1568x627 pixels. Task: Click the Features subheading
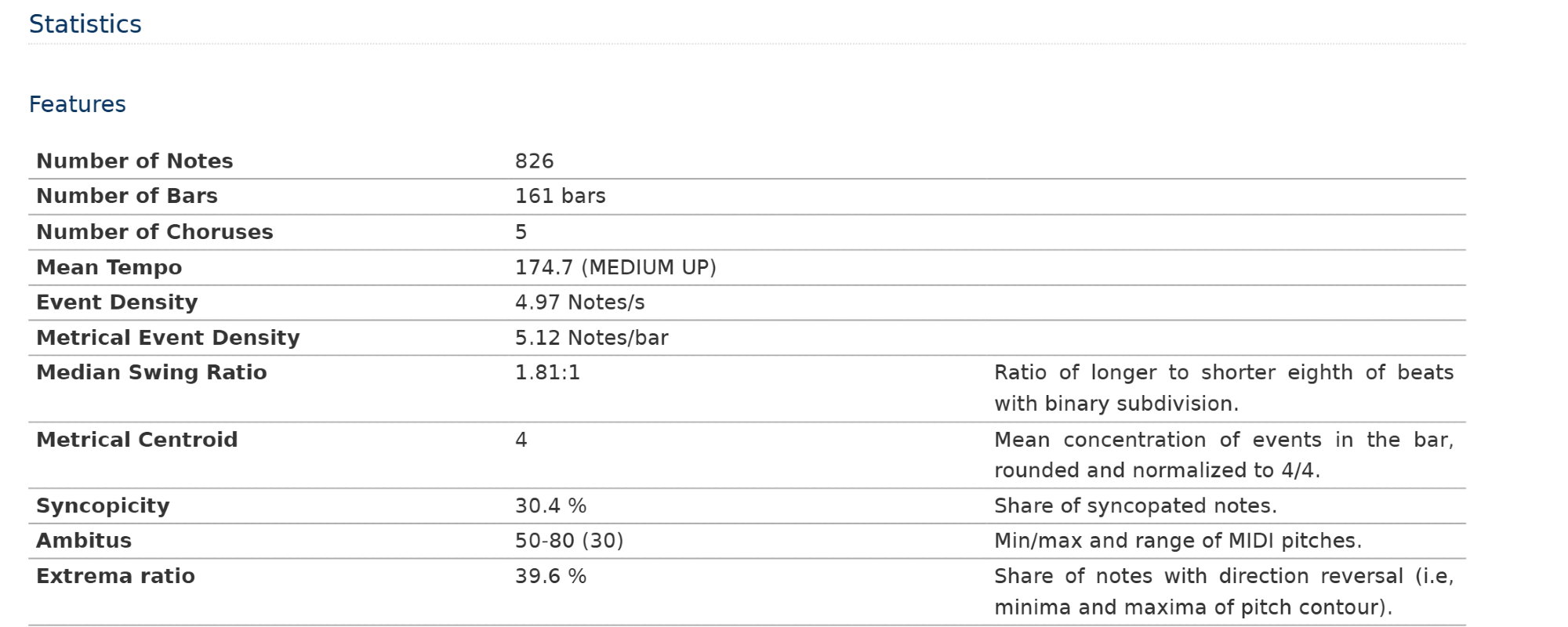(78, 104)
